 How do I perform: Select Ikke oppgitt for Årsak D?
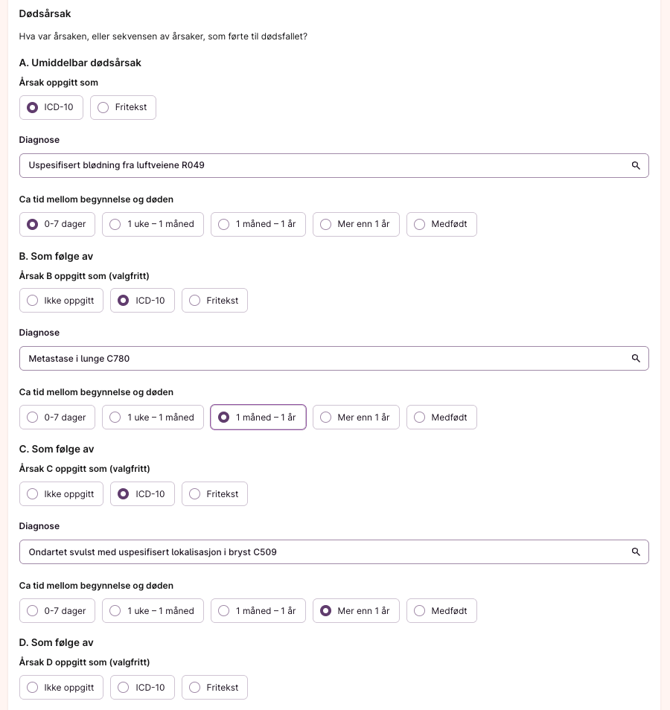[61, 688]
